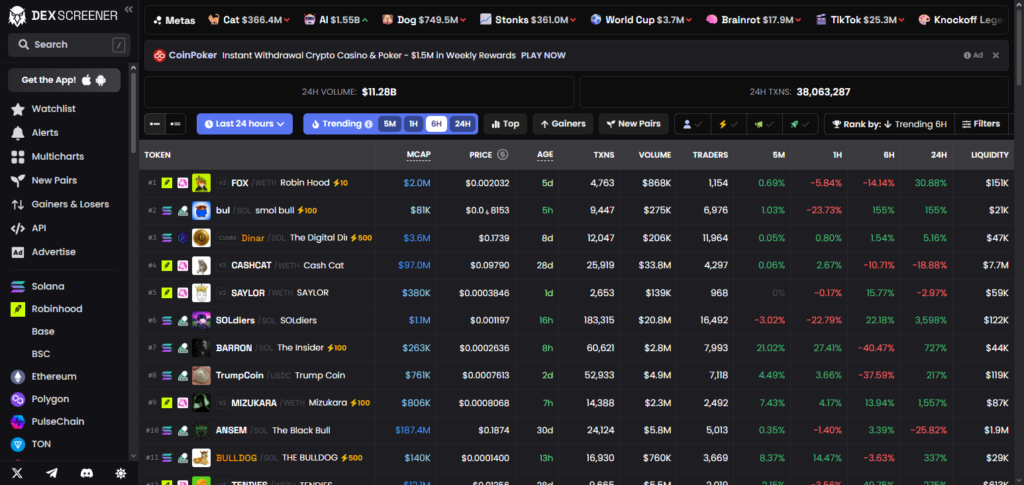This screenshot has height=485, width=1024.
Task: Sort table by AGE column
Action: (545, 155)
